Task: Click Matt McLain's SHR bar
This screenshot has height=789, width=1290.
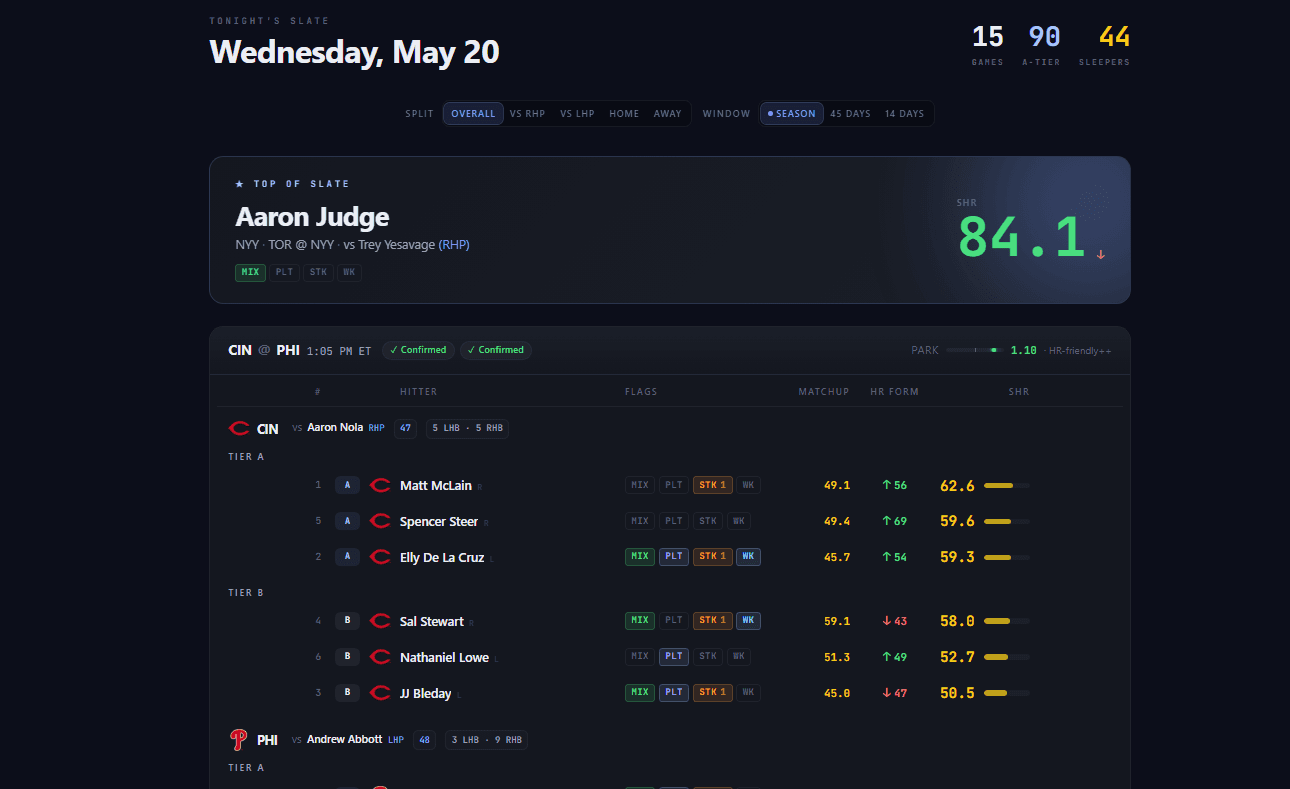Action: [1007, 486]
